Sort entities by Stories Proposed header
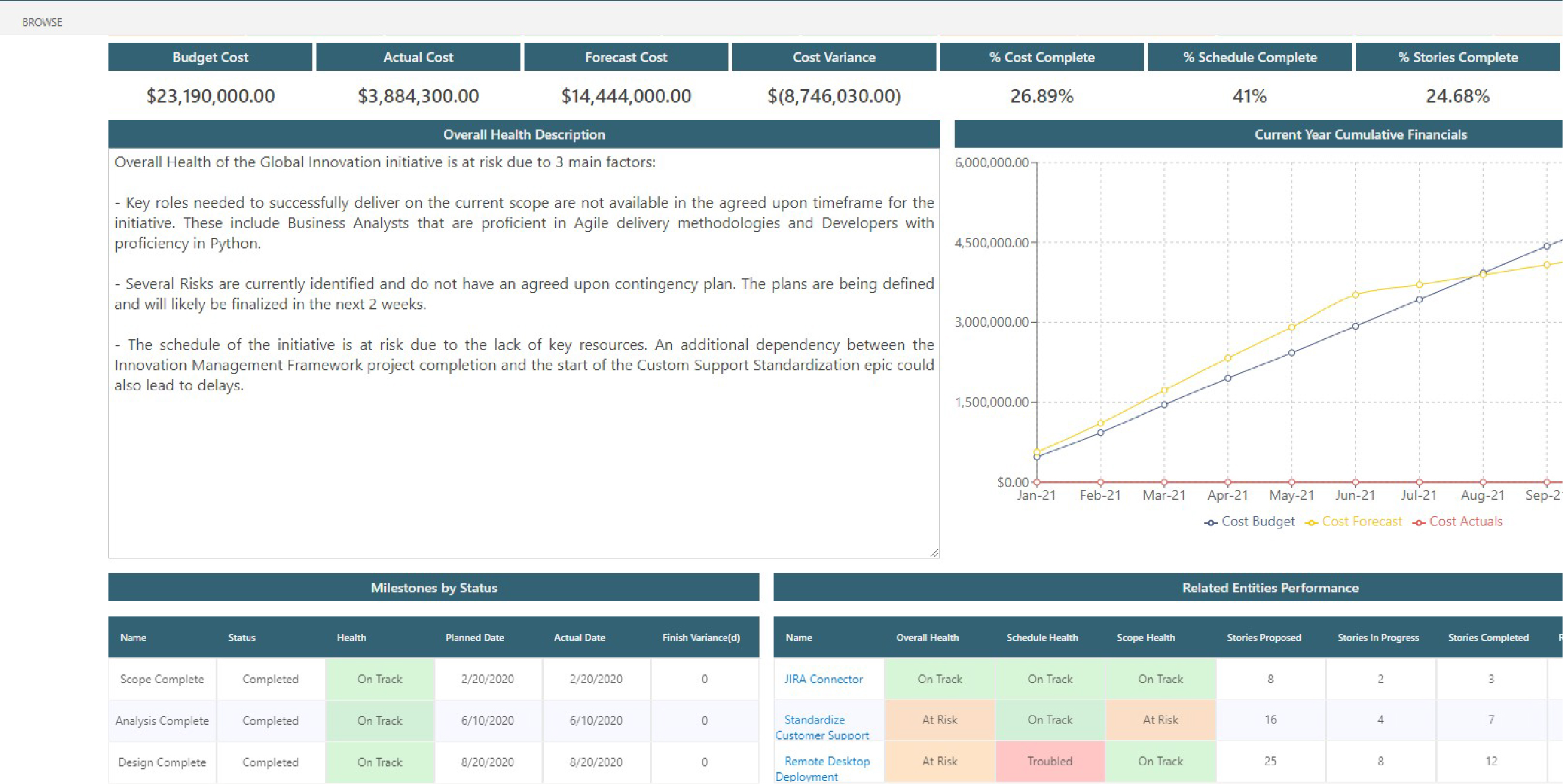The height and width of the screenshot is (784, 1563). 1264,637
